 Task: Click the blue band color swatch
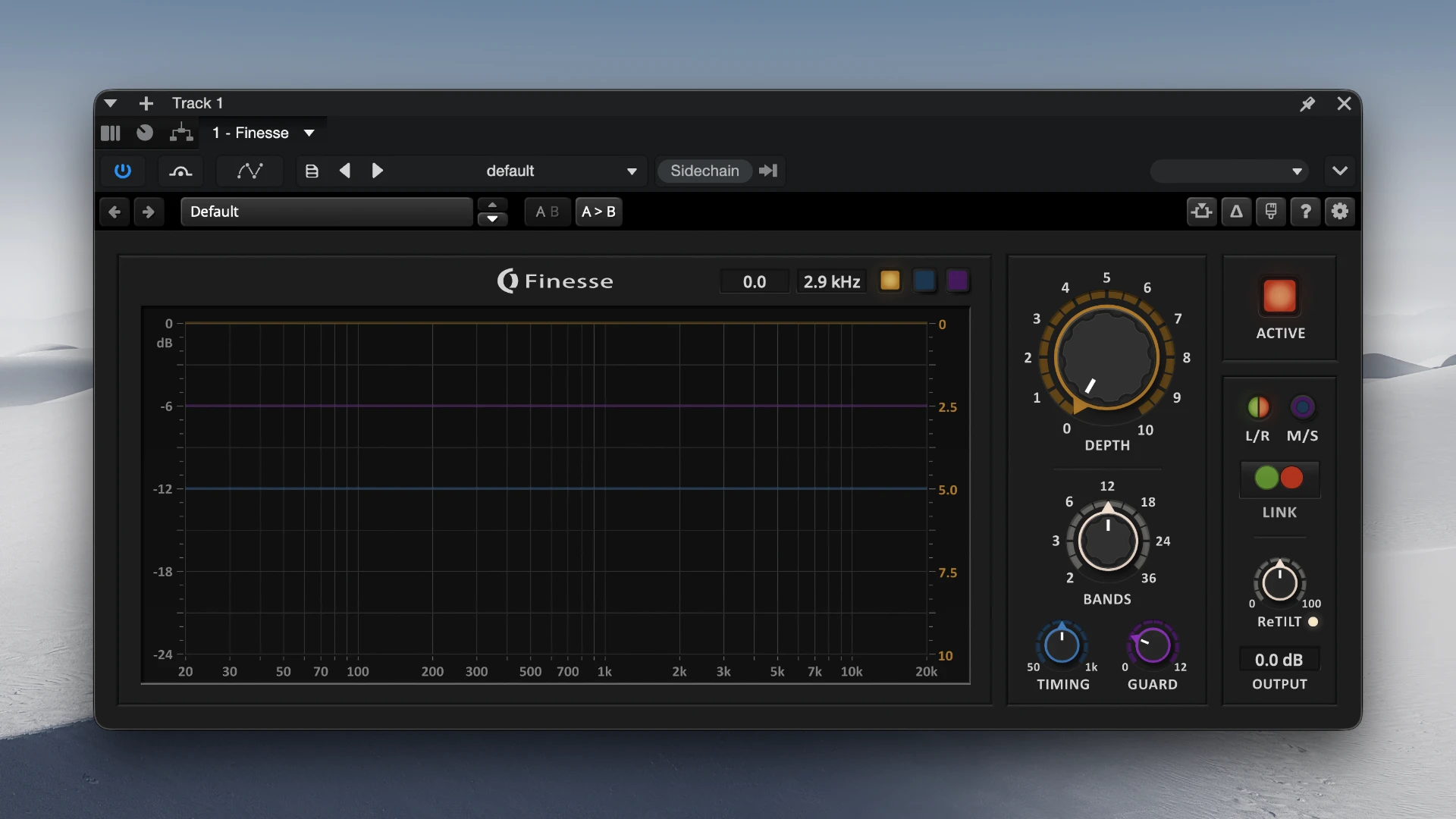[924, 281]
